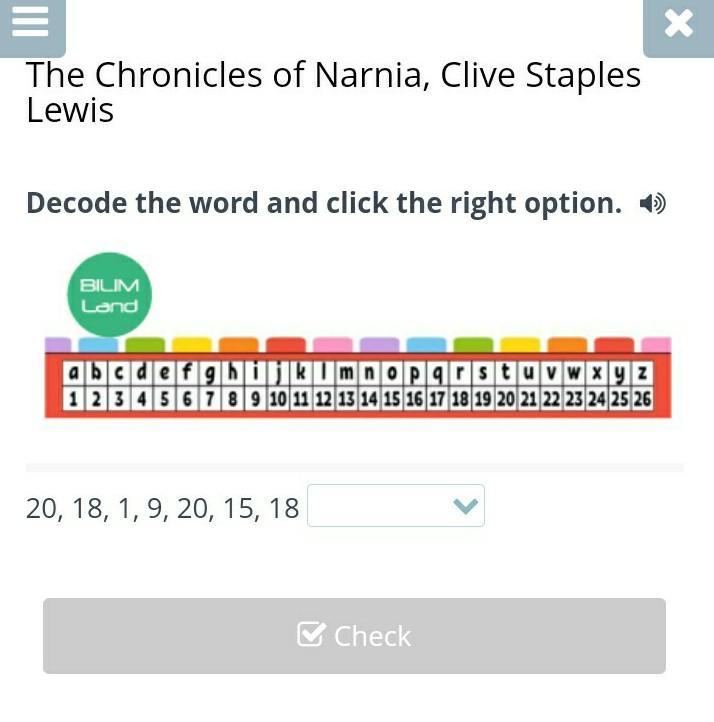Click the coded numbers 20, 18, 1, 9, 20, 15, 18
Screen dimensions: 714x722
[163, 508]
